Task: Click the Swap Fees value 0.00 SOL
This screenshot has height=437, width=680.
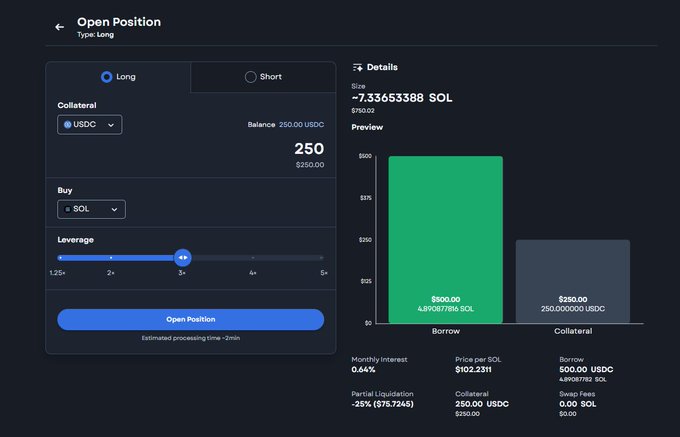Action: [577, 404]
